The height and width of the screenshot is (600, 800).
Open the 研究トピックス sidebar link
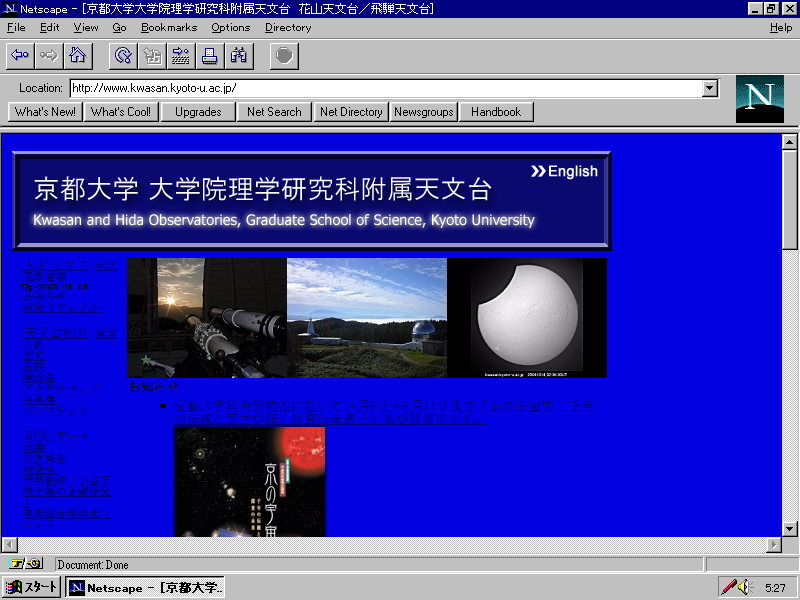(62, 307)
